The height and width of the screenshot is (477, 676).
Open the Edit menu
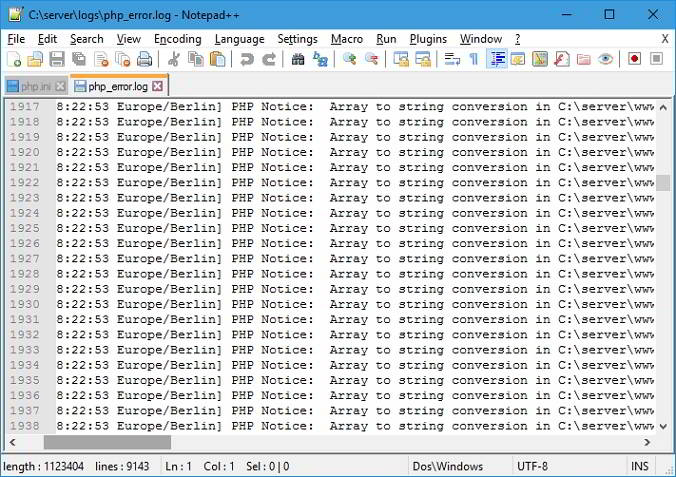coord(47,39)
